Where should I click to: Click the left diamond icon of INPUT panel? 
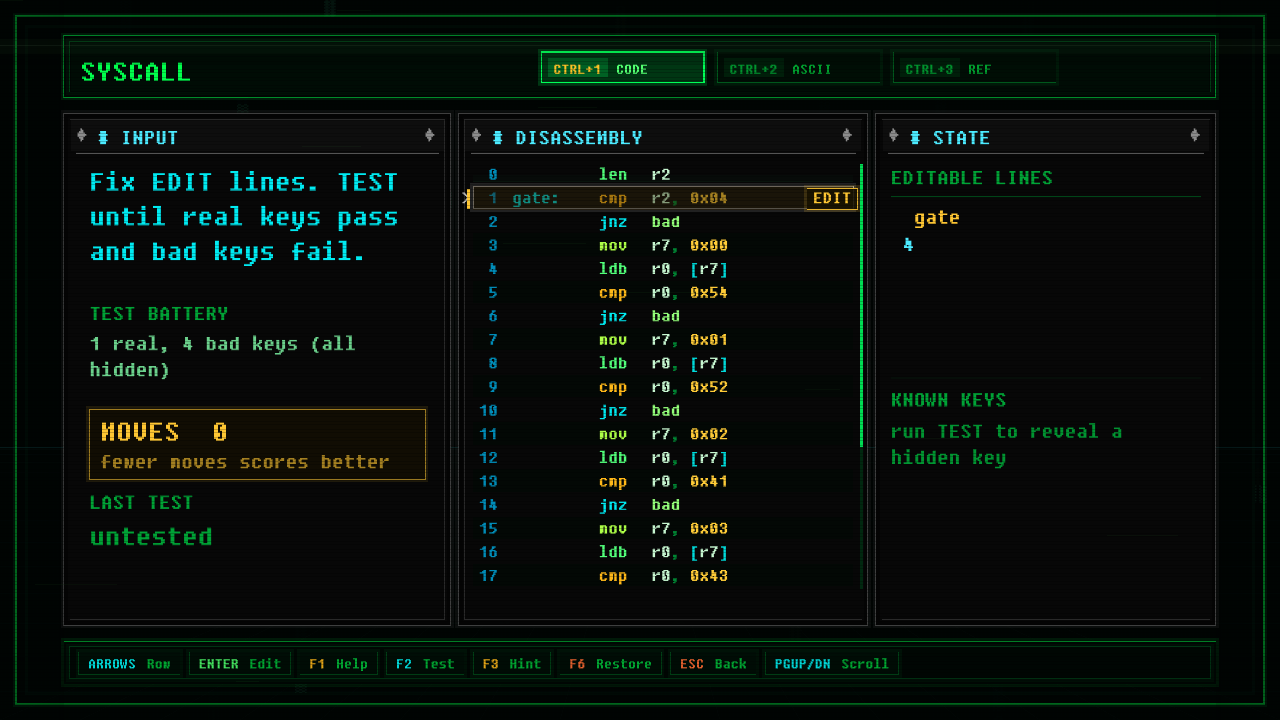coord(82,136)
